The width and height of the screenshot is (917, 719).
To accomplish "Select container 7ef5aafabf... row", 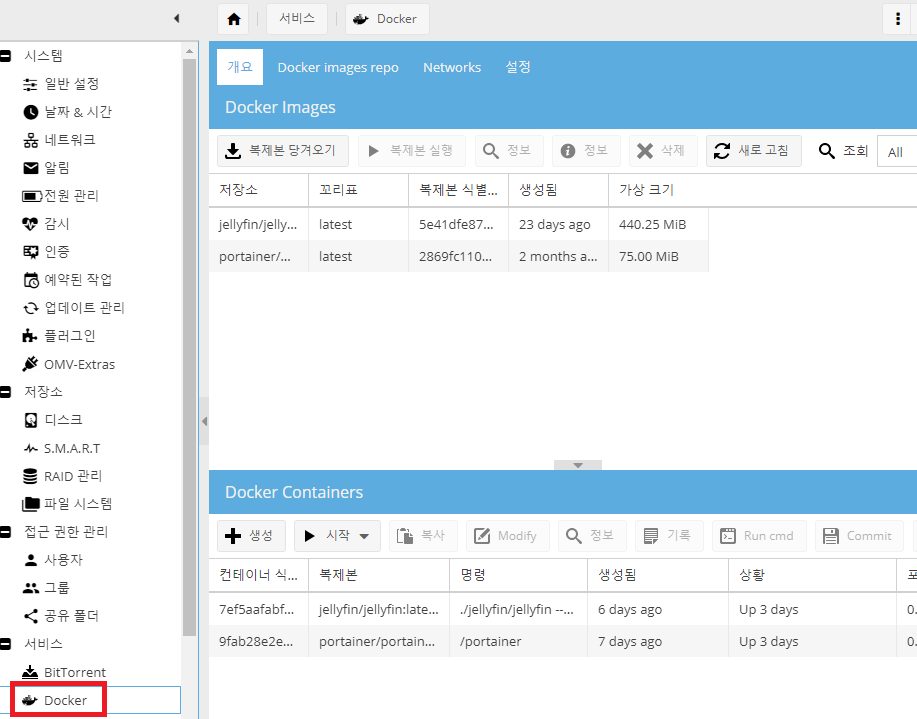I will click(x=563, y=609).
